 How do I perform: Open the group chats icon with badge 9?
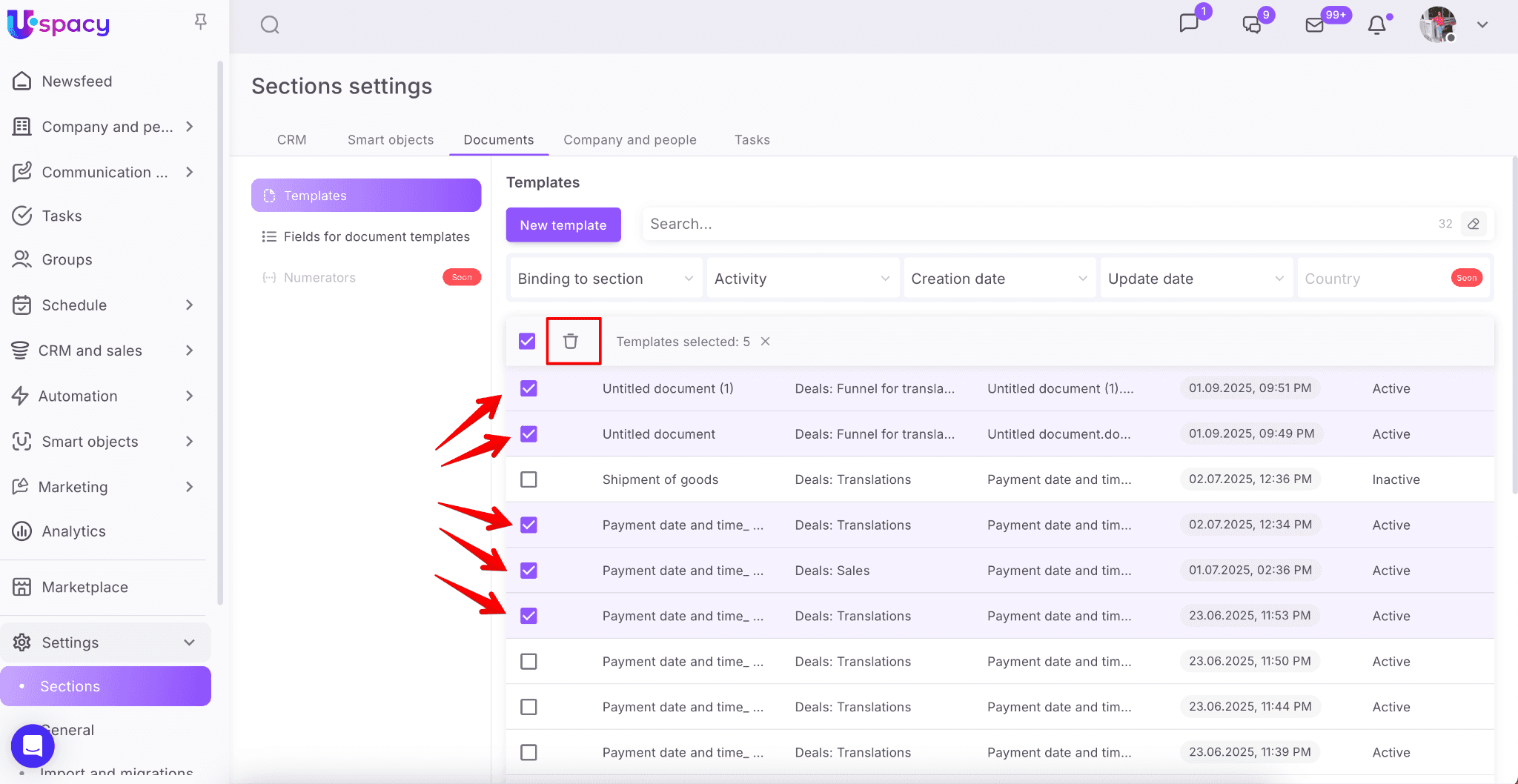pos(1252,25)
